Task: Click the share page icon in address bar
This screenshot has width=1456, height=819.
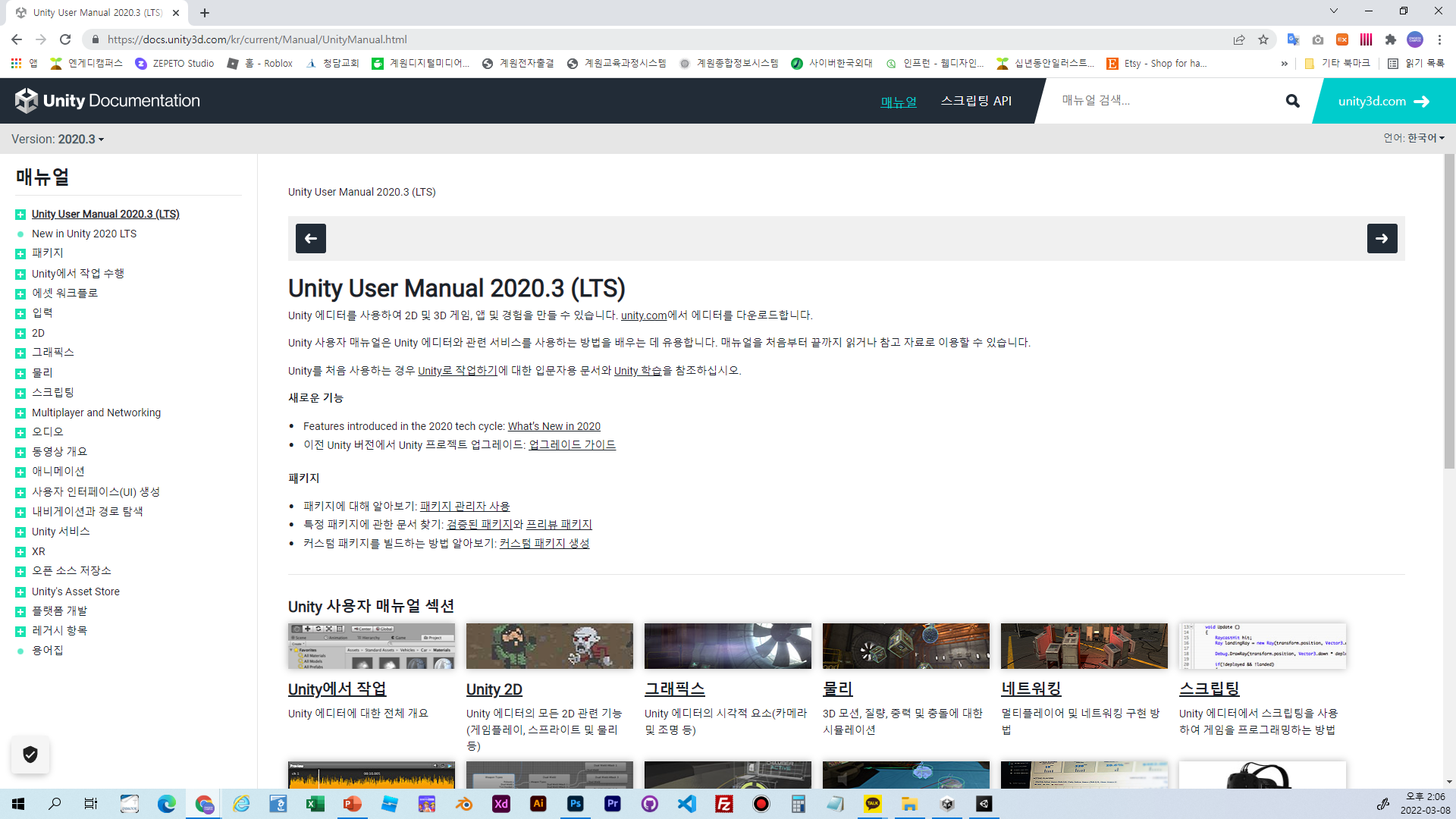Action: coord(1239,39)
